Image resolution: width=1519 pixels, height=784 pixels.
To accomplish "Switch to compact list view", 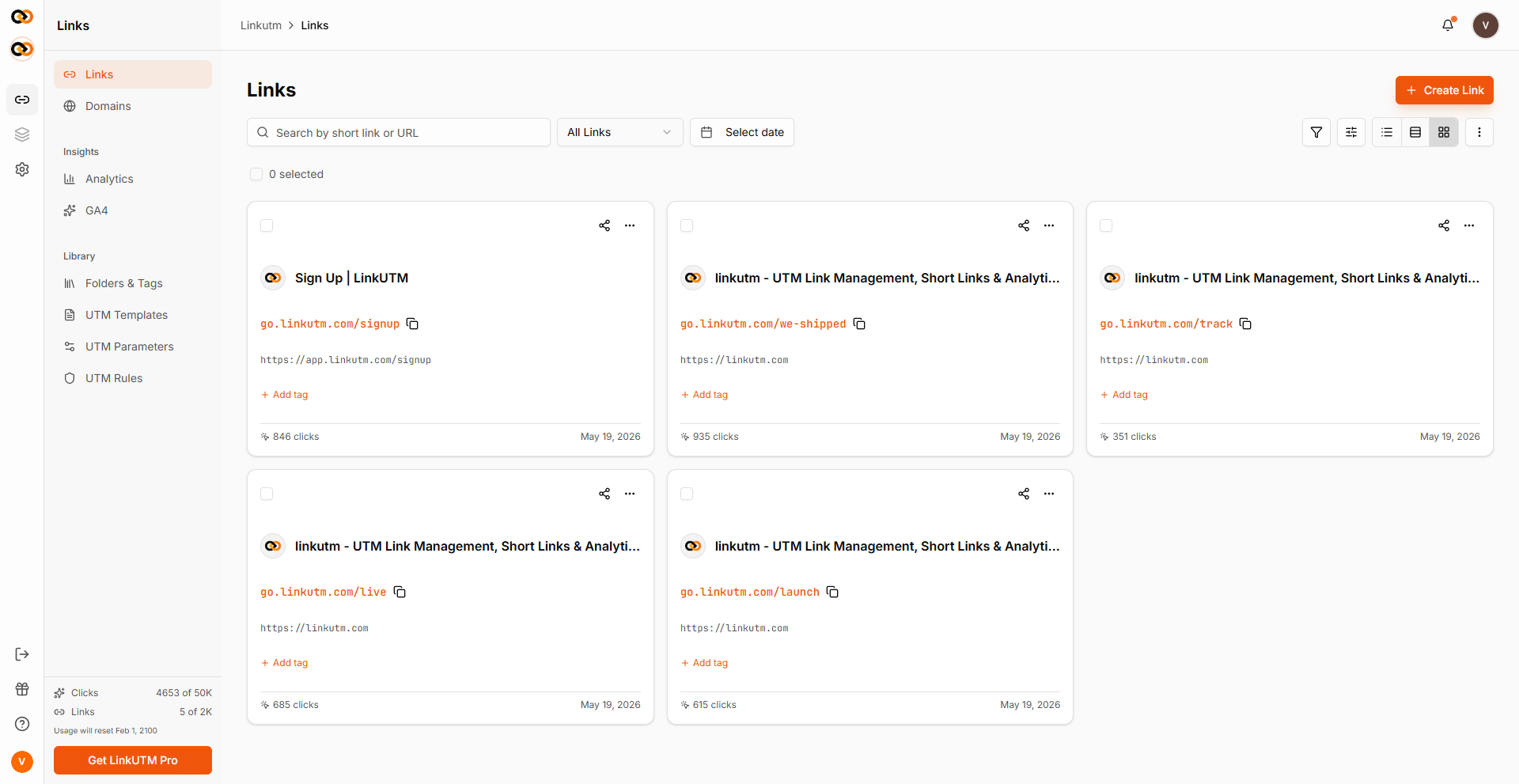I will (1387, 132).
